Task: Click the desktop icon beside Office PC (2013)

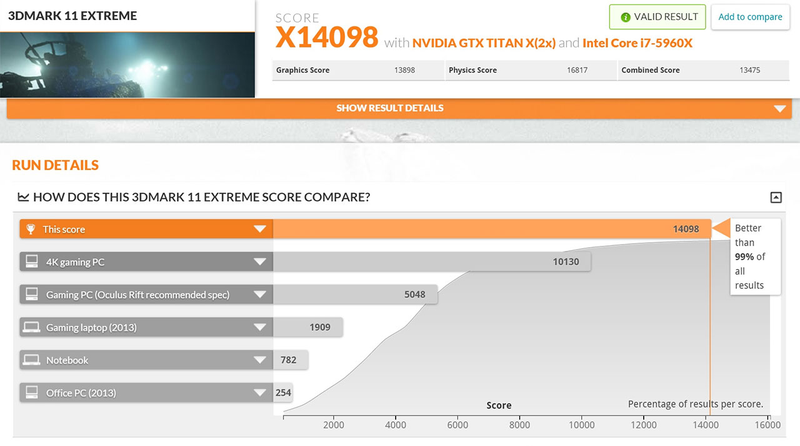Action: click(x=32, y=392)
